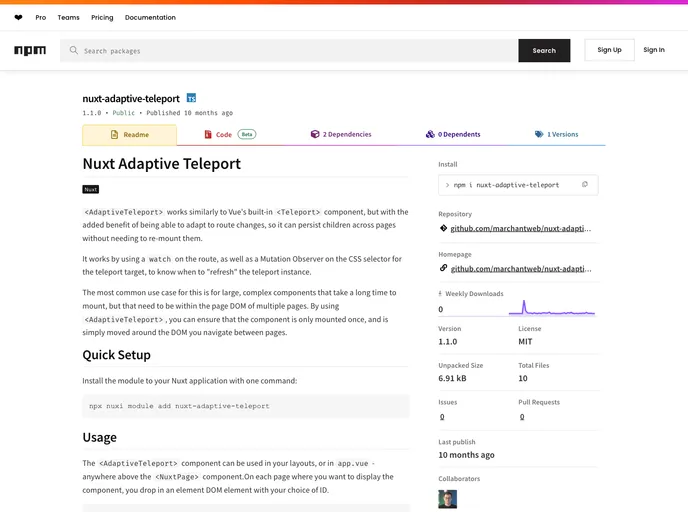This screenshot has height=512, width=688.
Task: Open the Pricing page link
Action: [102, 18]
